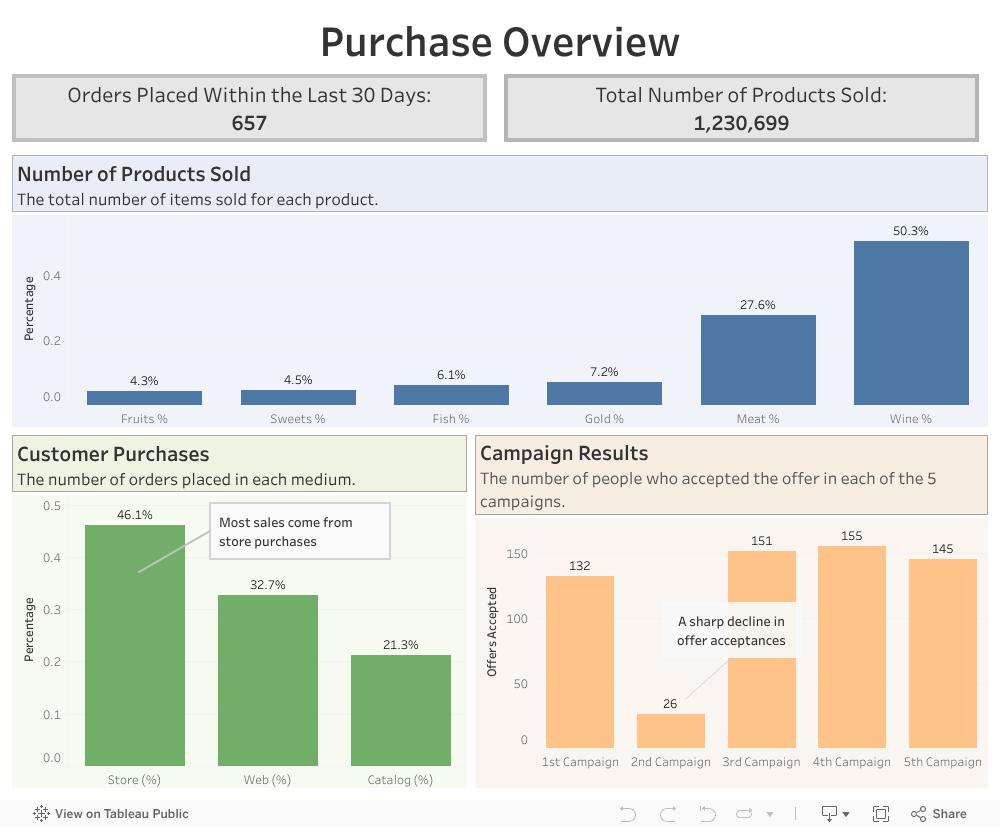Image resolution: width=1000 pixels, height=827 pixels.
Task: Select the Wine % bar
Action: (x=911, y=323)
